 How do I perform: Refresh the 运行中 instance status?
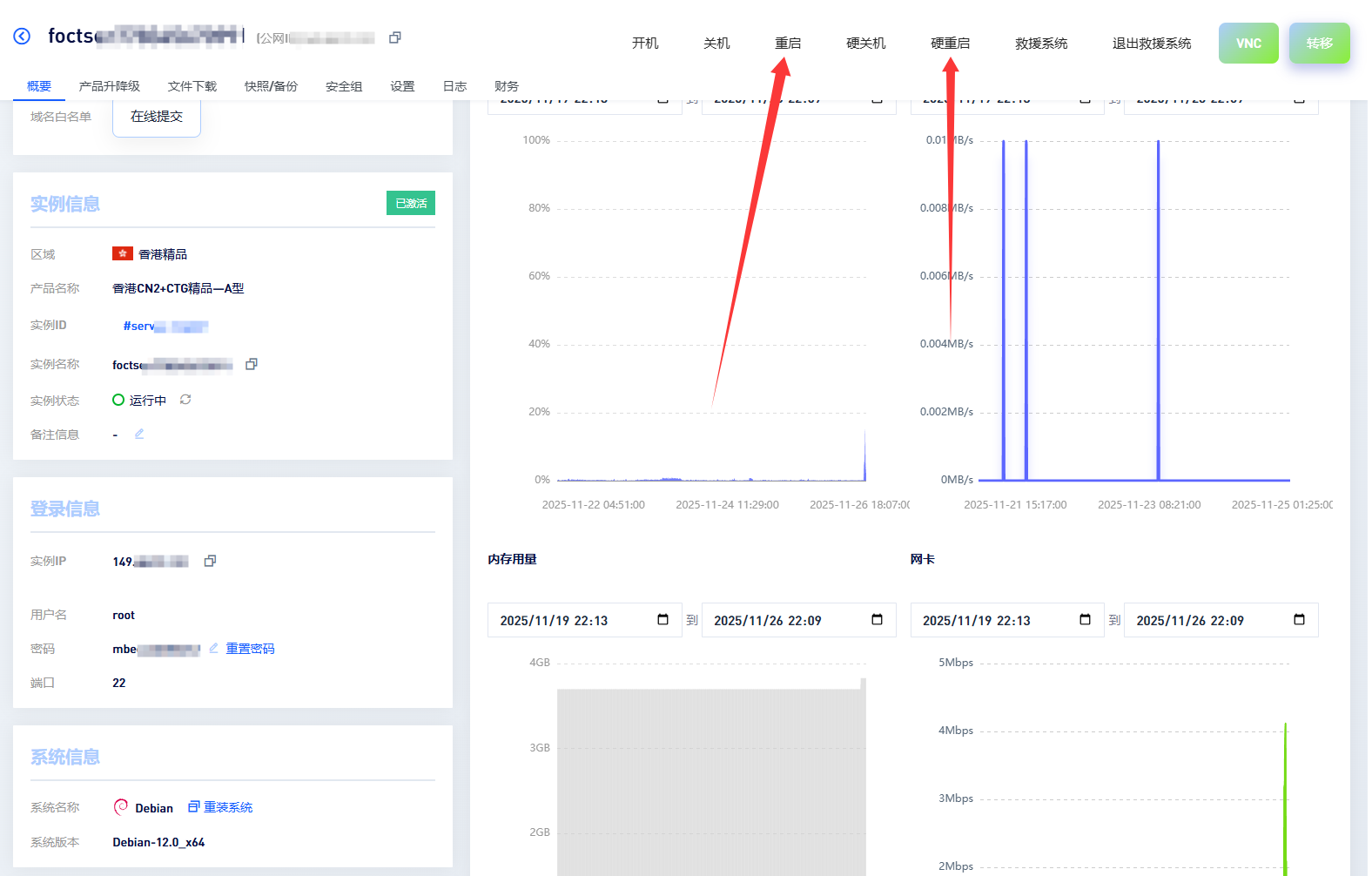click(x=185, y=400)
